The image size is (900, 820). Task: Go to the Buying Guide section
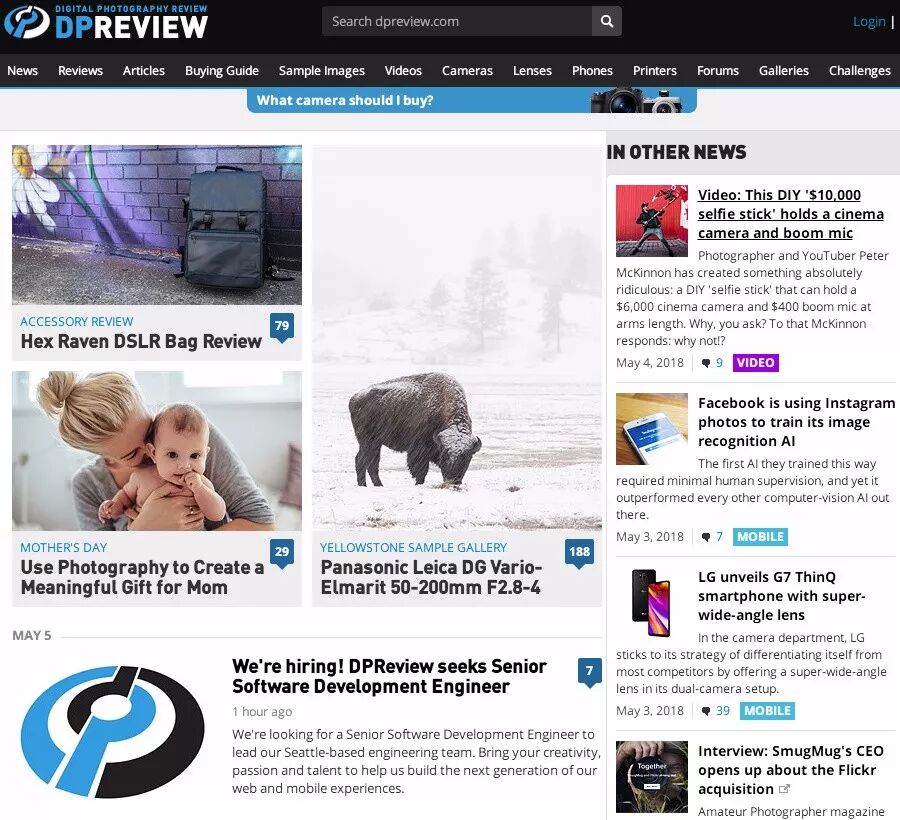coord(222,71)
